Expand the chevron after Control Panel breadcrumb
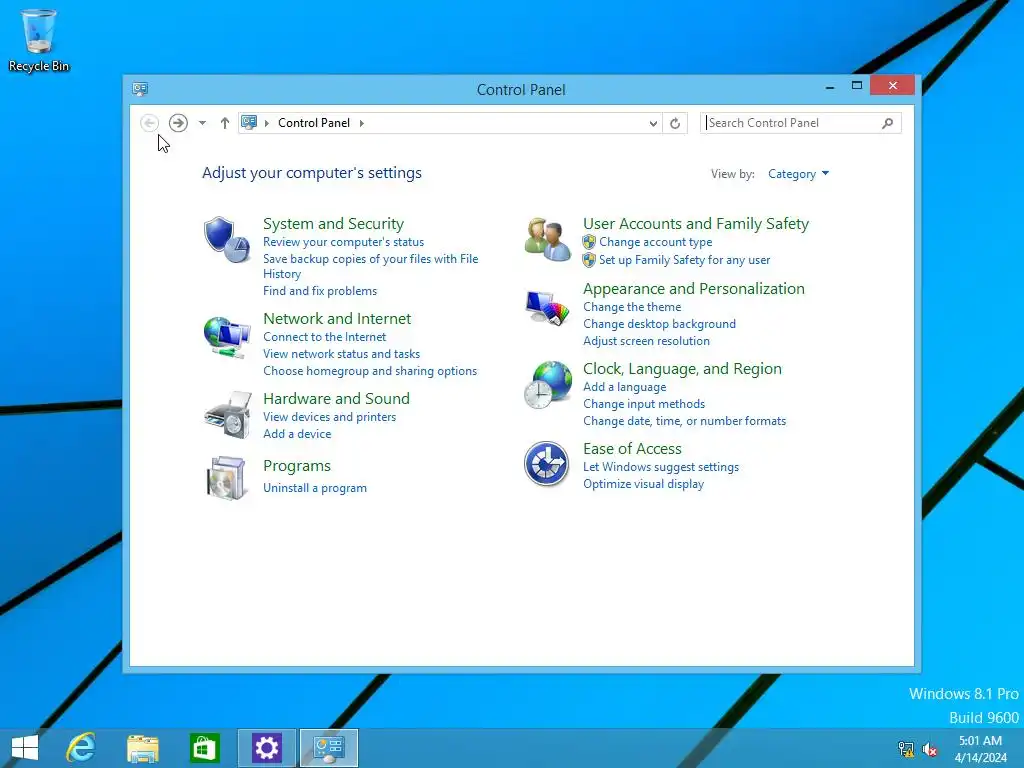This screenshot has width=1024, height=768. [x=361, y=123]
